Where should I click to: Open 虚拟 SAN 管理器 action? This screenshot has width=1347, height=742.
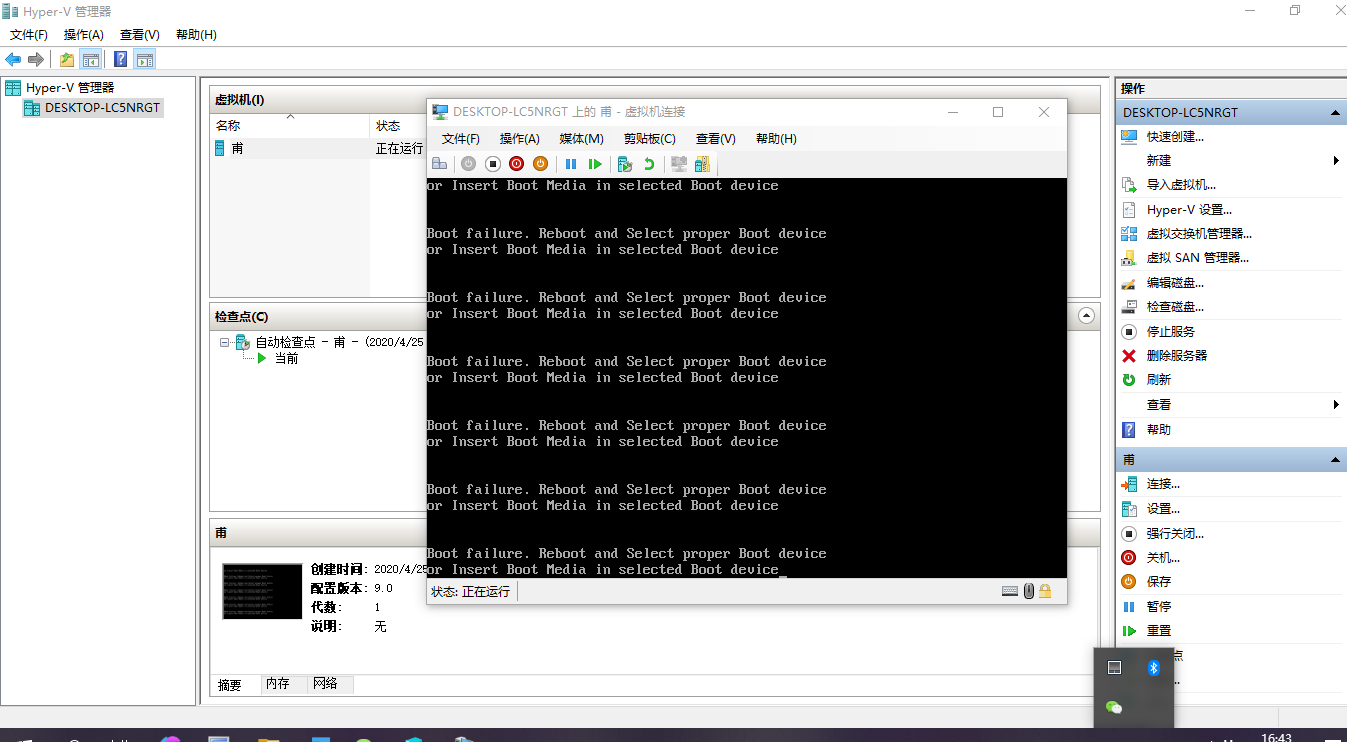tap(1197, 258)
